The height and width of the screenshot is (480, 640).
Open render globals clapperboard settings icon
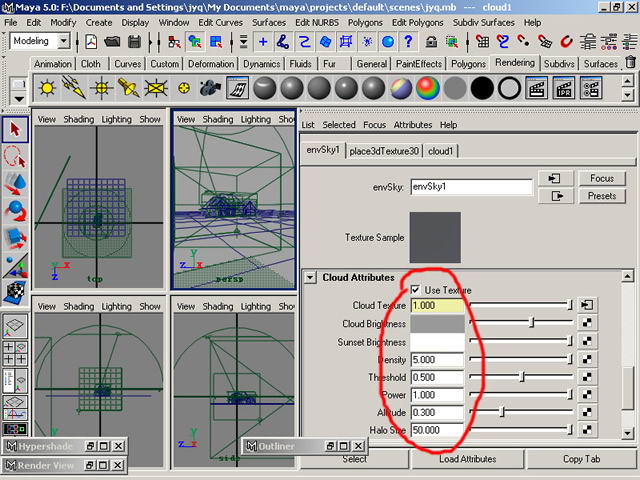(591, 88)
